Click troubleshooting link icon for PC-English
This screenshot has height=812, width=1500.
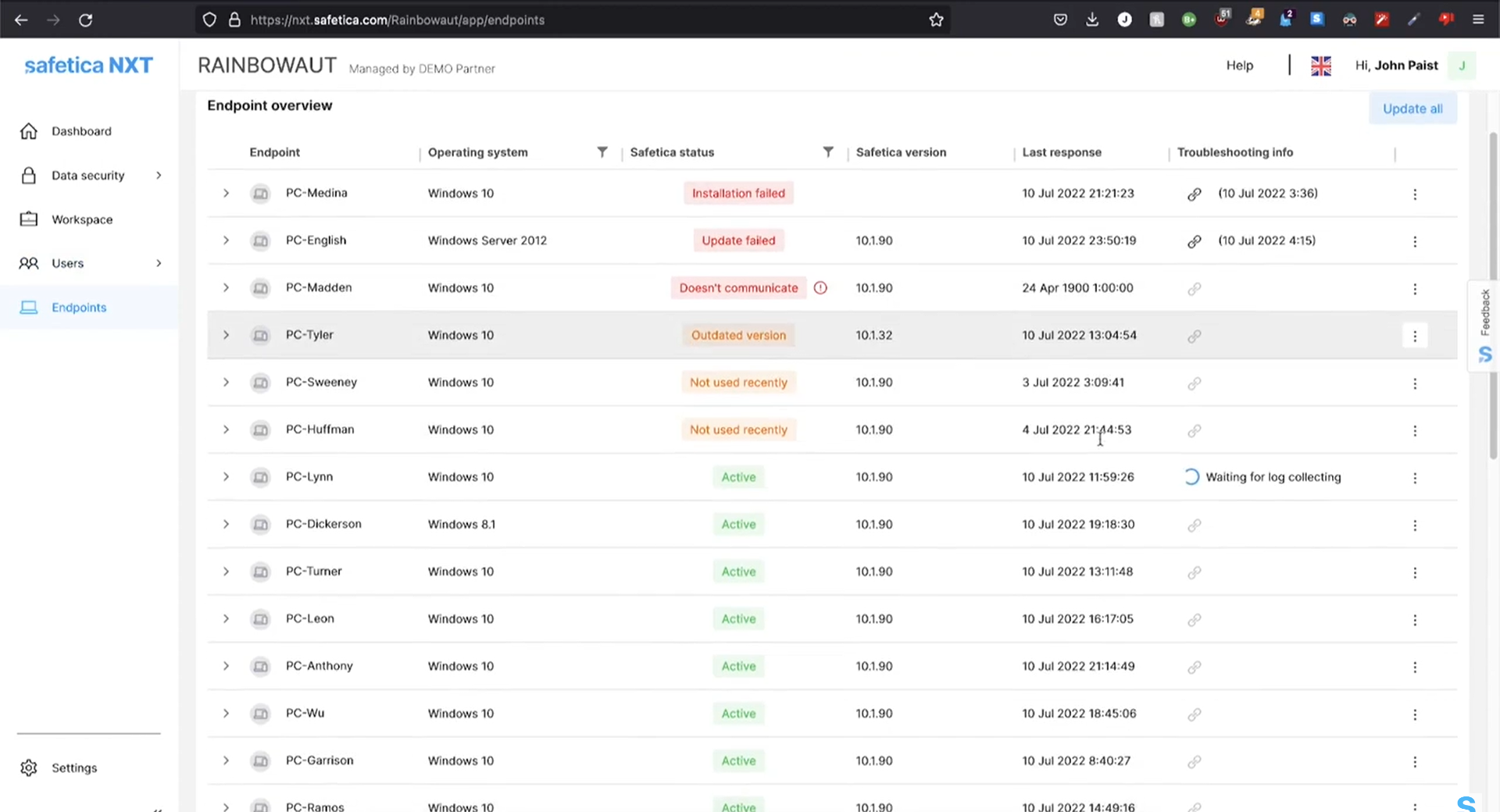click(1194, 241)
